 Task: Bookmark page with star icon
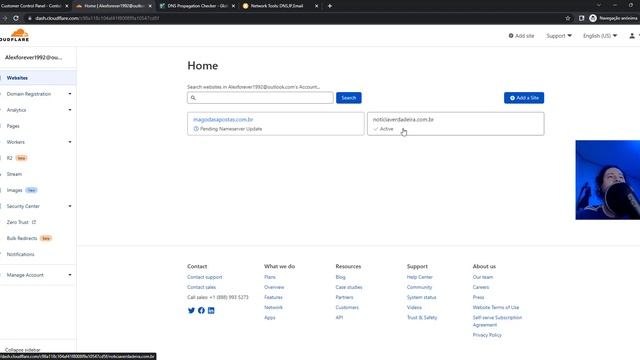[x=567, y=18]
